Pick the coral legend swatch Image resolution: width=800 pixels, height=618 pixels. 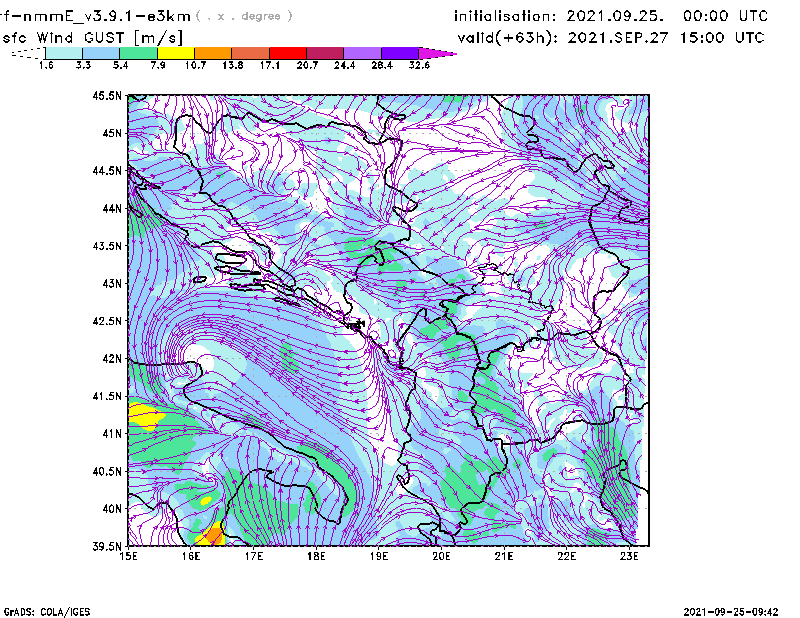tap(251, 53)
